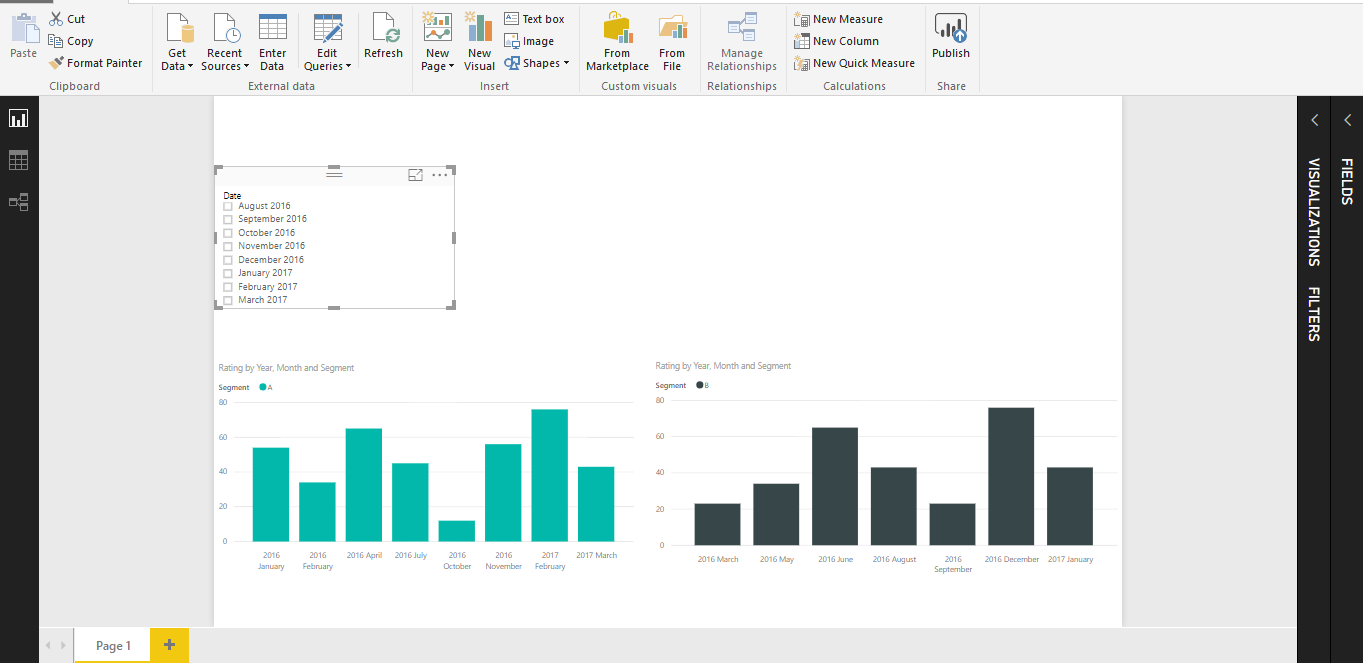The width and height of the screenshot is (1363, 663).
Task: Open the VISUALIZATIONS pane label
Action: point(1314,212)
